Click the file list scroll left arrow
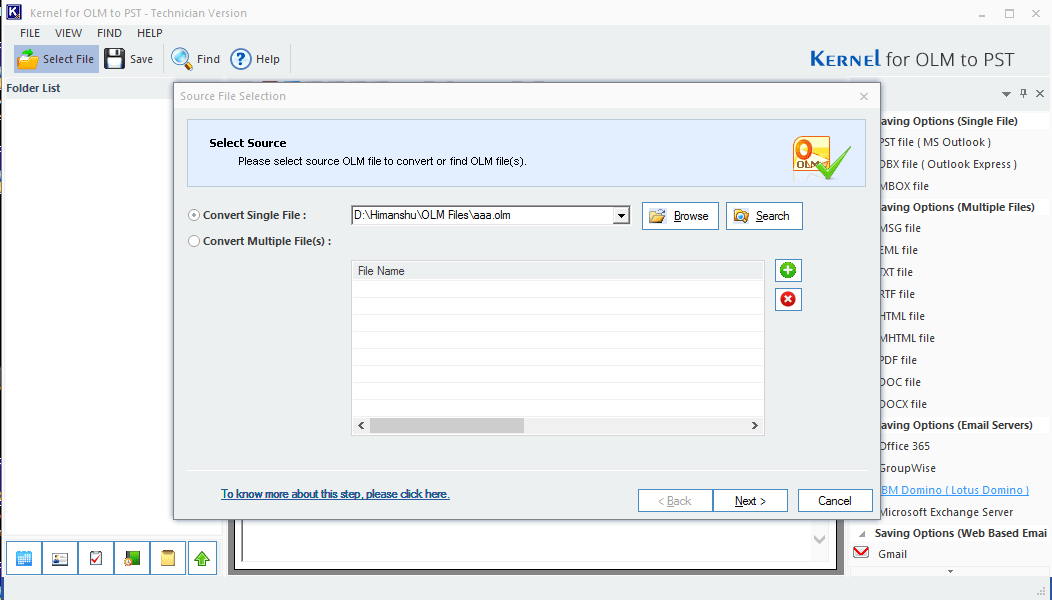The image size is (1052, 600). (361, 426)
